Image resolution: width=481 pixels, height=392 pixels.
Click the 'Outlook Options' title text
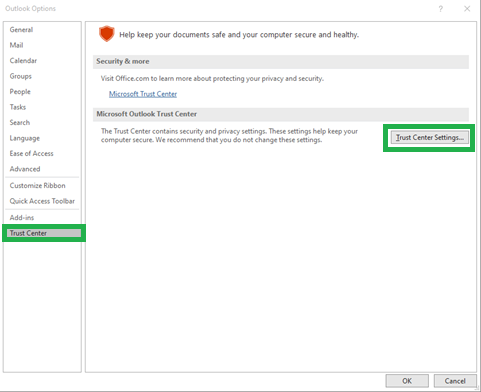[30, 9]
